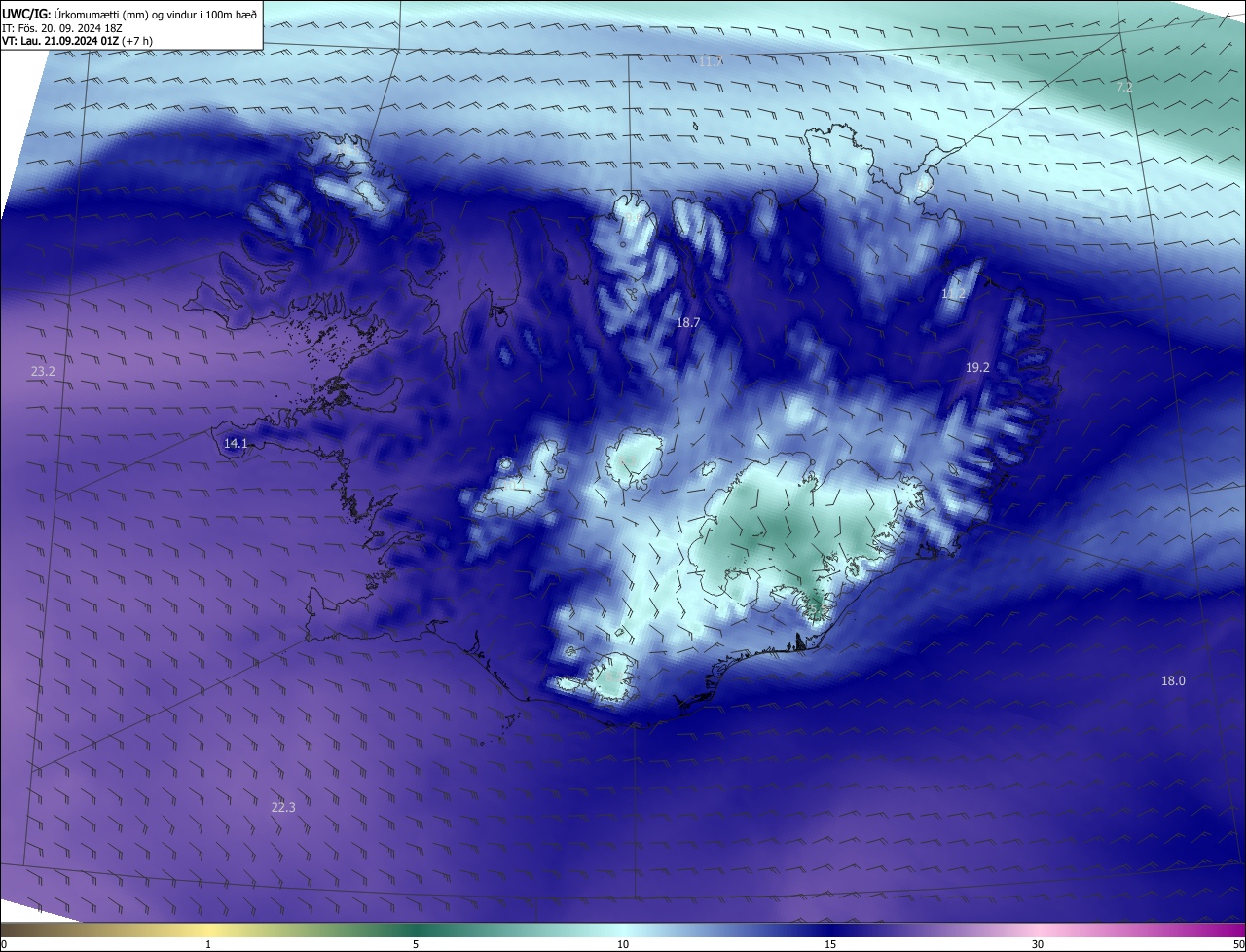Click the map value label 18.0
This screenshot has width=1246, height=952.
[1173, 680]
